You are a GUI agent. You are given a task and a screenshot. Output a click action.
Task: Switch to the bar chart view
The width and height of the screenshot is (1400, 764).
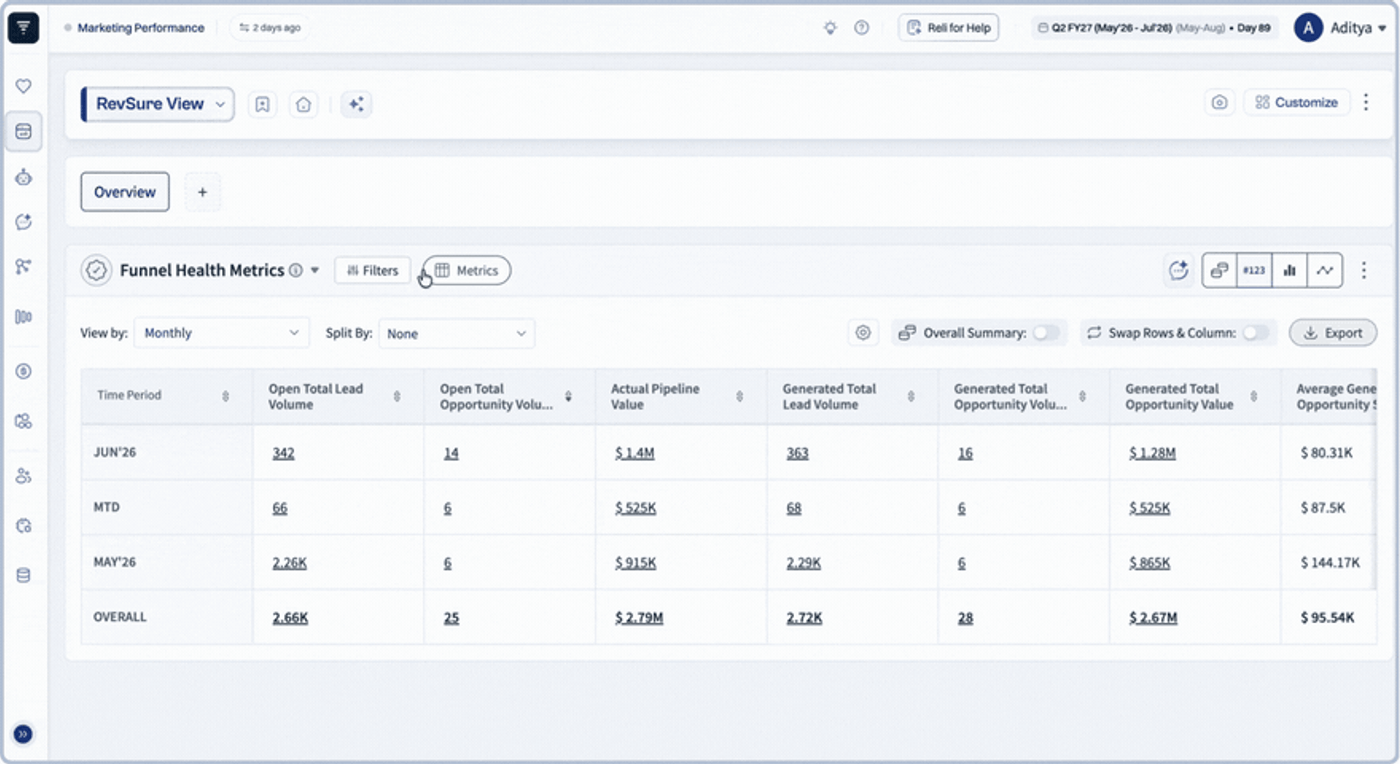coord(1290,270)
